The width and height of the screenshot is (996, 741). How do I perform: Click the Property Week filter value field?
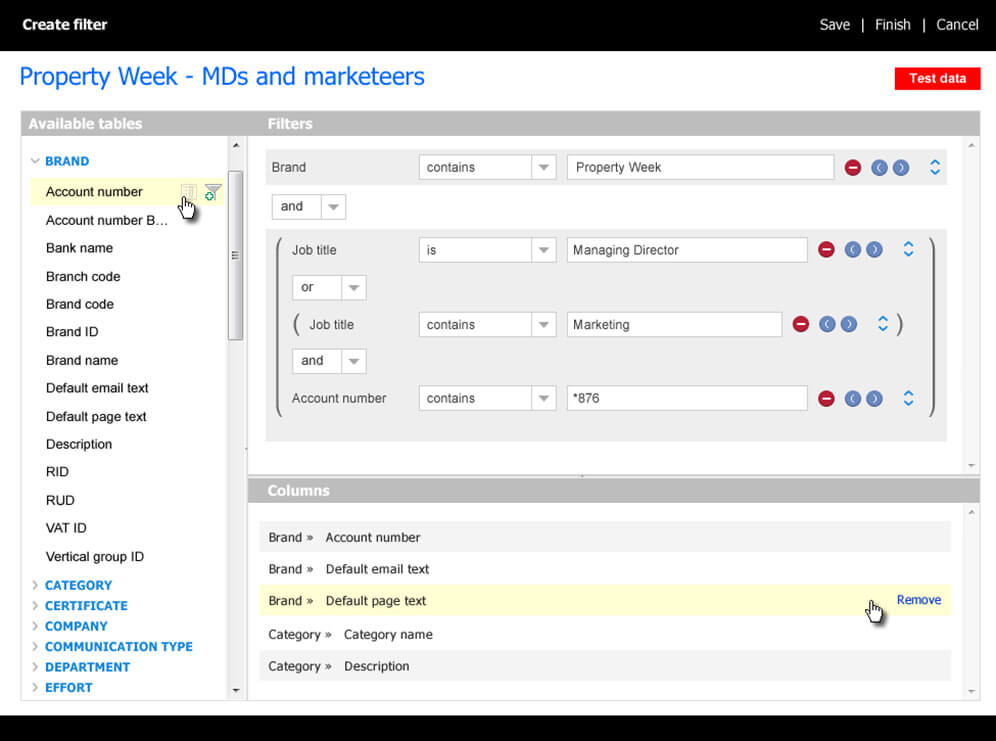(x=700, y=168)
